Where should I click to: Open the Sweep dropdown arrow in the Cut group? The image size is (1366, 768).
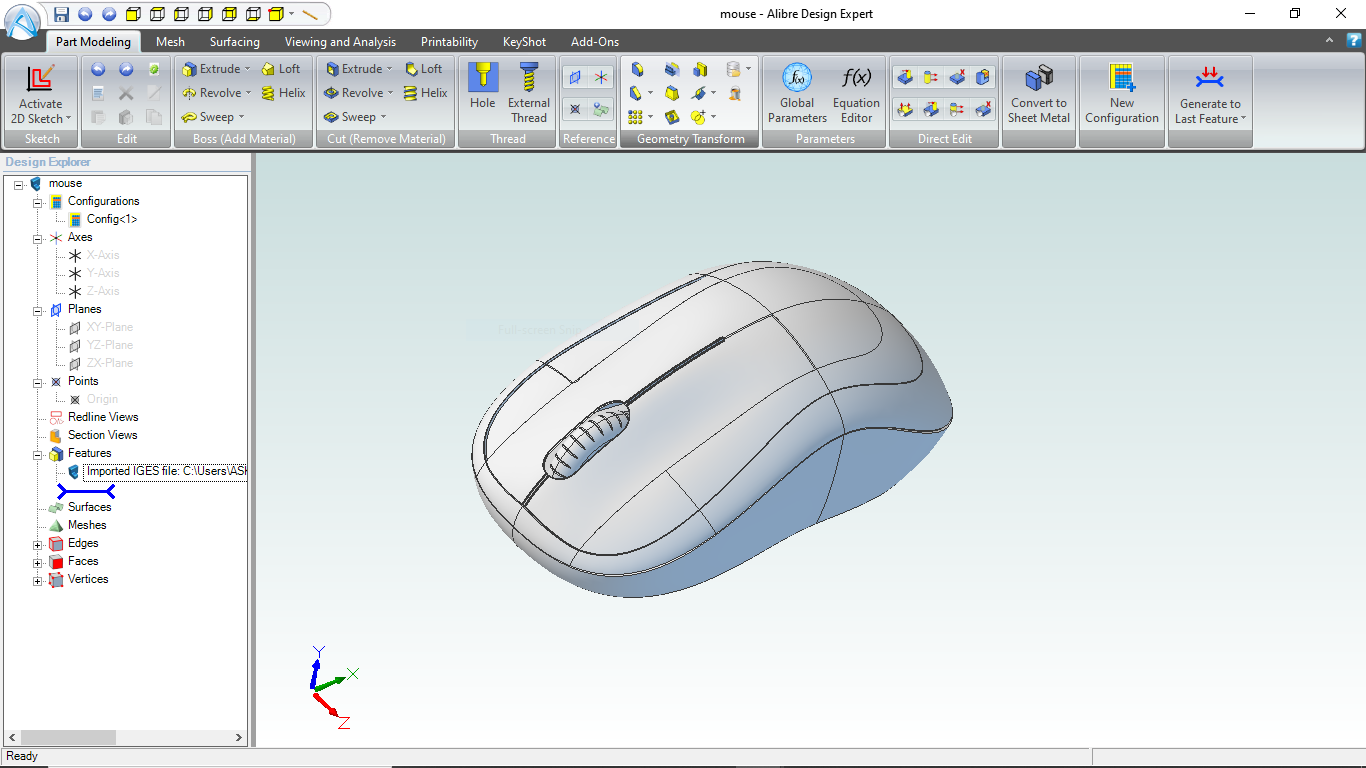point(383,117)
